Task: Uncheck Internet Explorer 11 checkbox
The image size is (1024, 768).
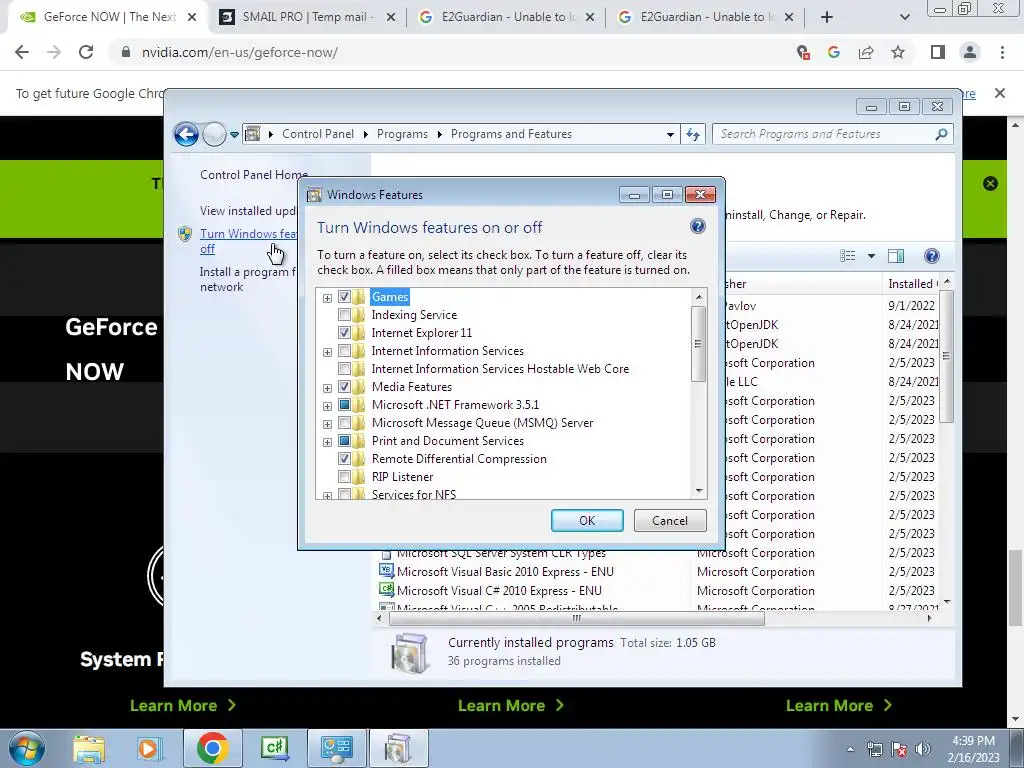Action: (344, 332)
